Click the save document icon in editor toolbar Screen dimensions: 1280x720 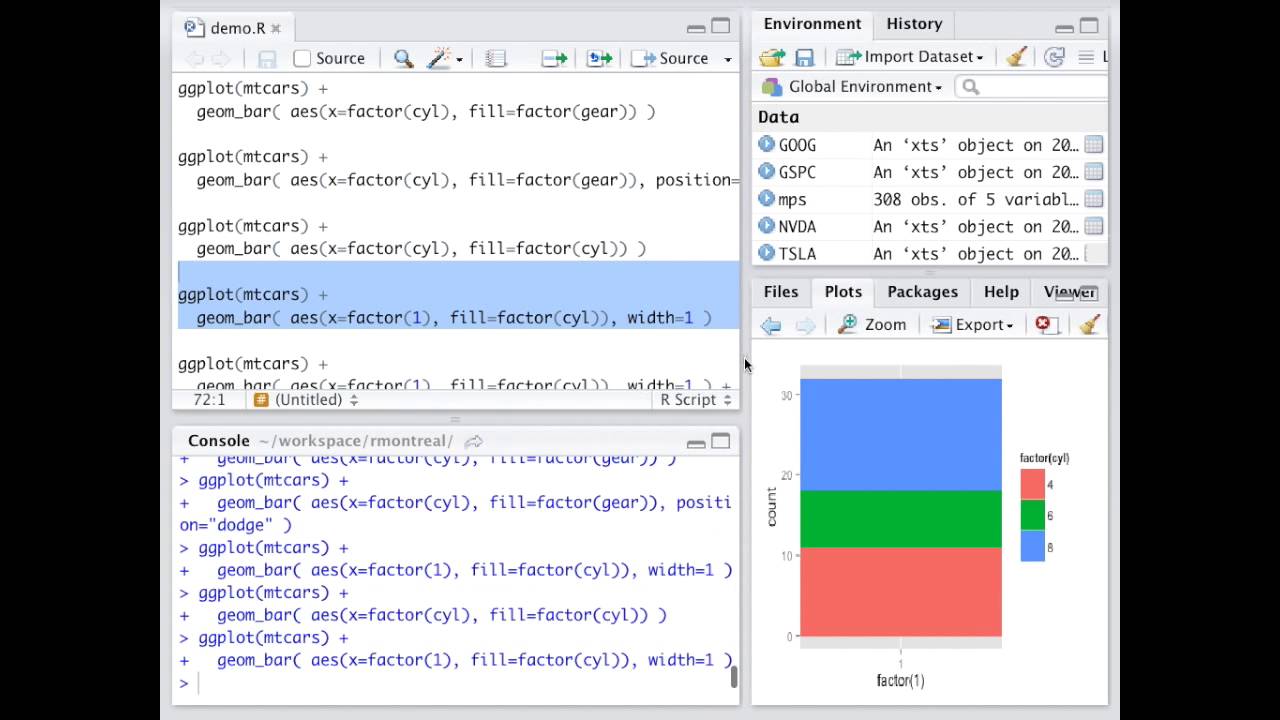click(267, 59)
